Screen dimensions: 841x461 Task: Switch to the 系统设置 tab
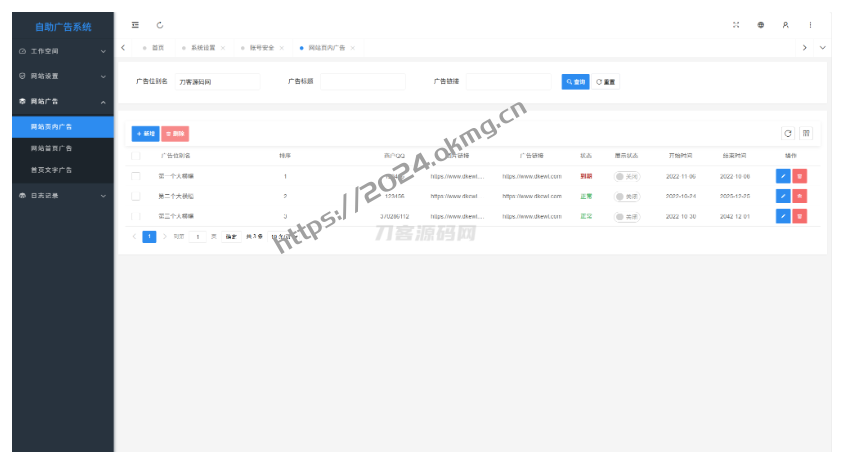click(x=202, y=48)
